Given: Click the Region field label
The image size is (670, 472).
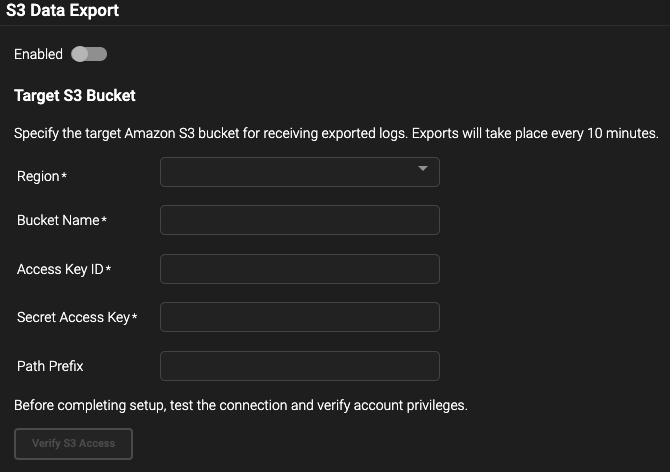Looking at the screenshot, I should 38,177.
